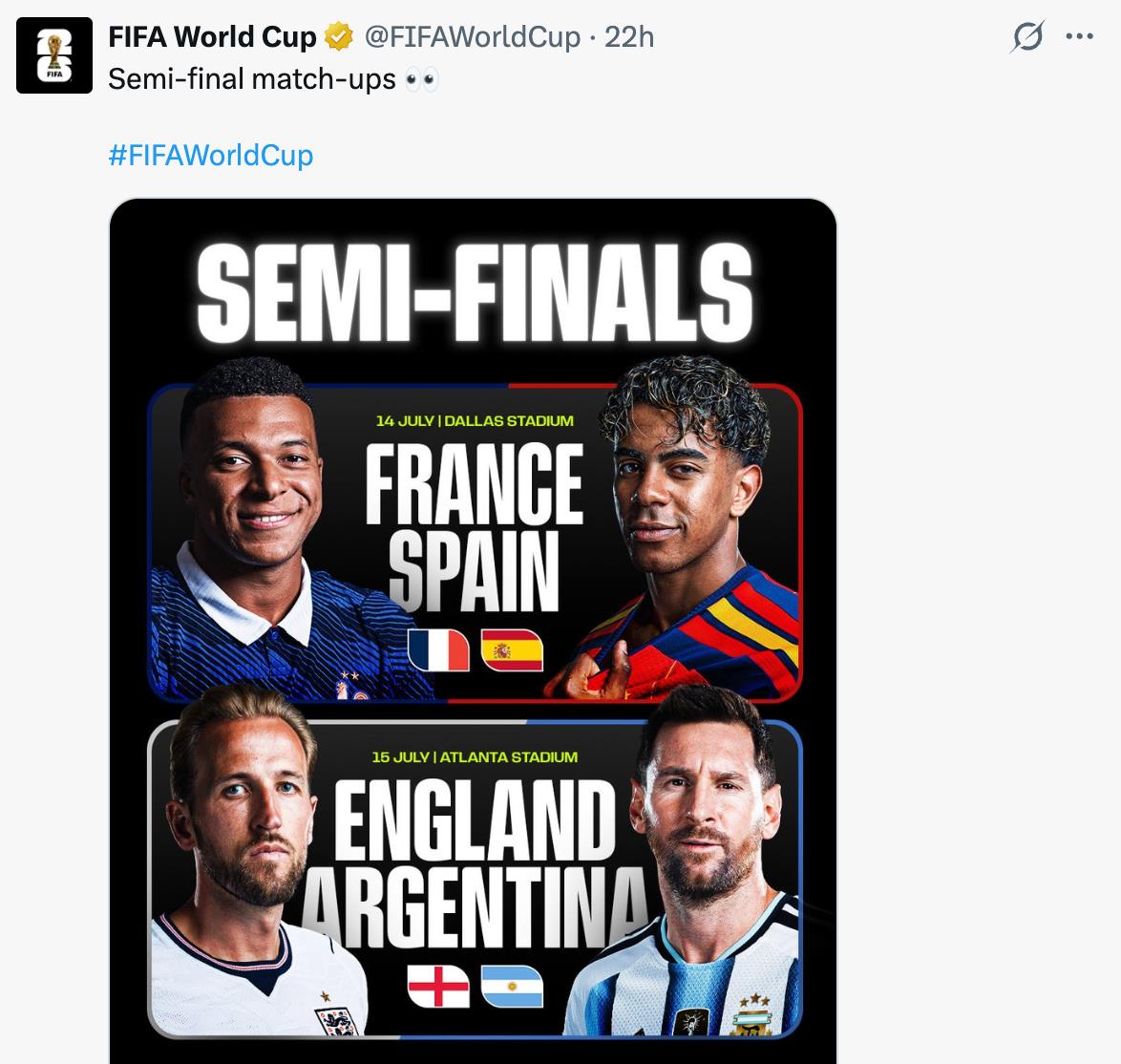The height and width of the screenshot is (1064, 1121).
Task: Open the Grok explain-post icon
Action: [1027, 35]
